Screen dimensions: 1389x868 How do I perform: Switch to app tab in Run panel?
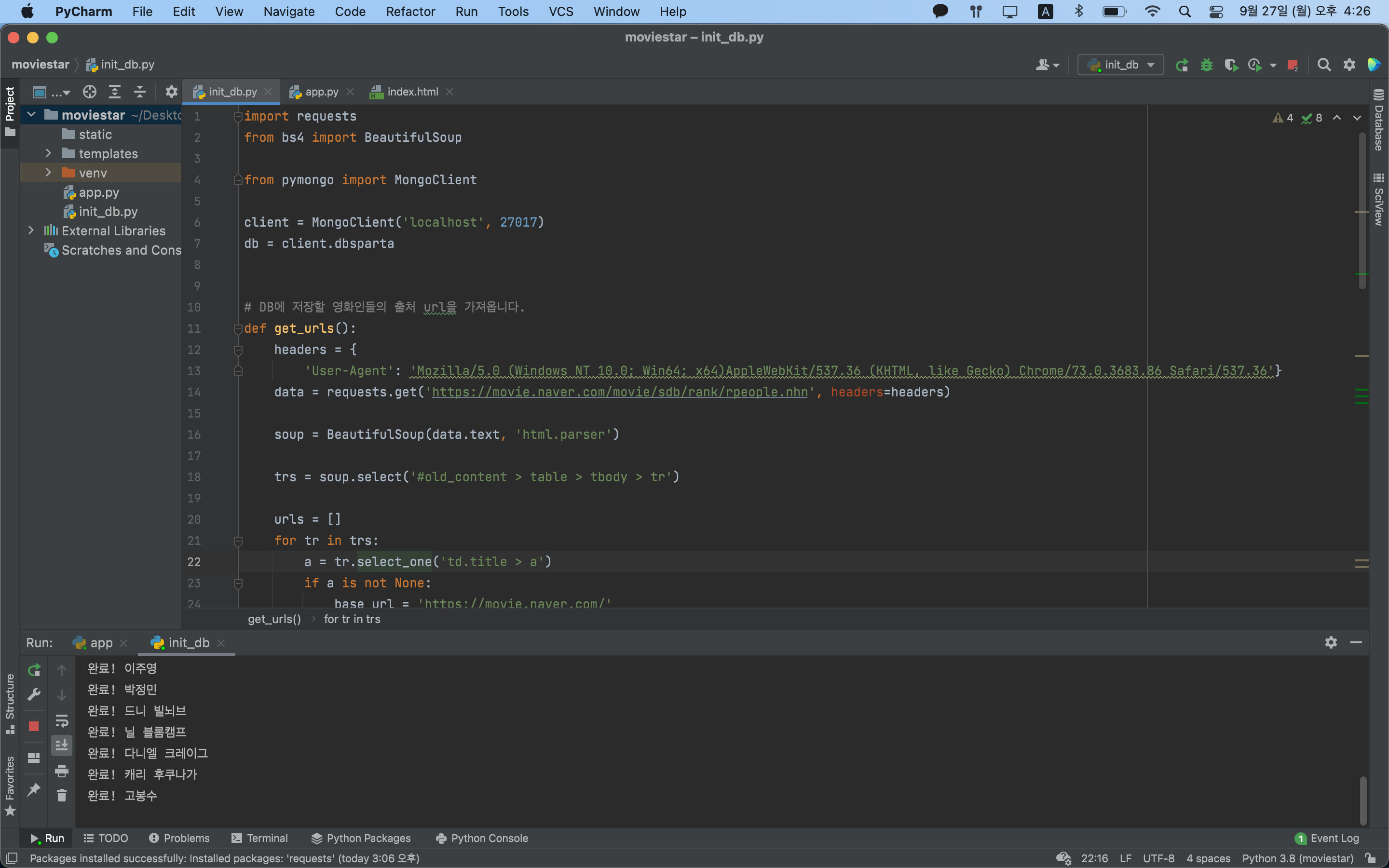(101, 643)
